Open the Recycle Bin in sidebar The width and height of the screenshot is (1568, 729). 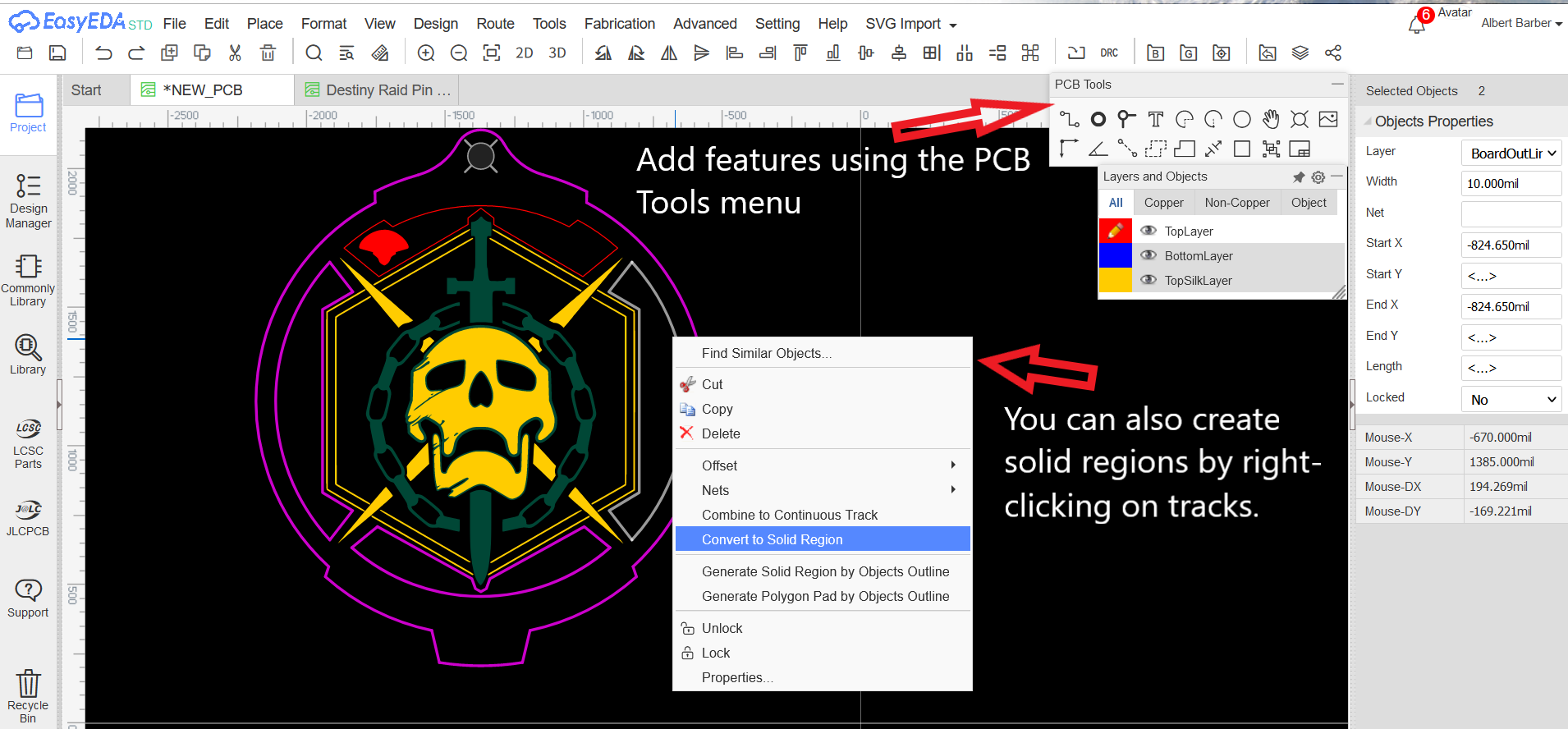tap(28, 695)
